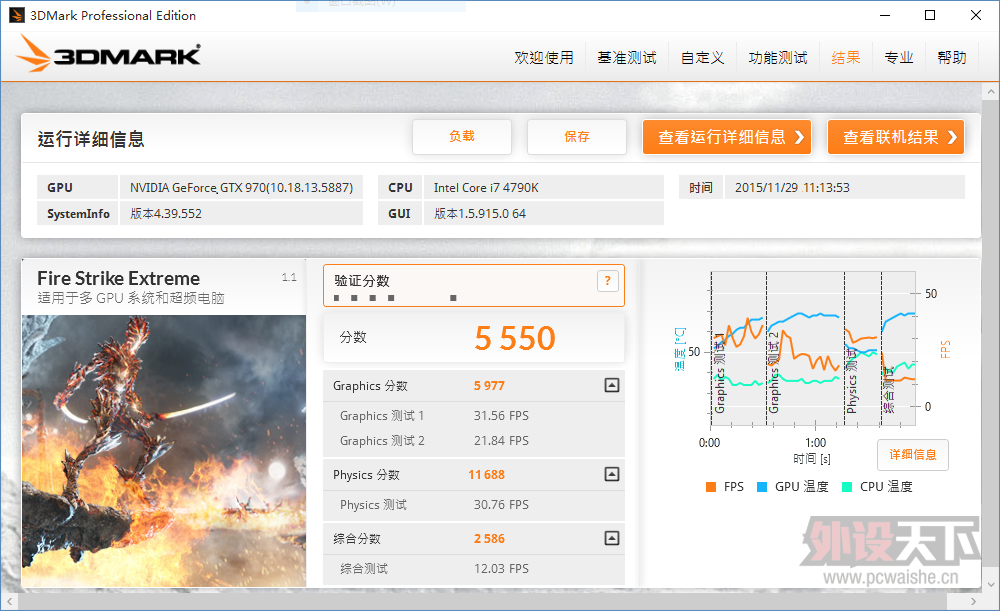Click the Fire Strike Extreme thumbnail image

[x=164, y=450]
